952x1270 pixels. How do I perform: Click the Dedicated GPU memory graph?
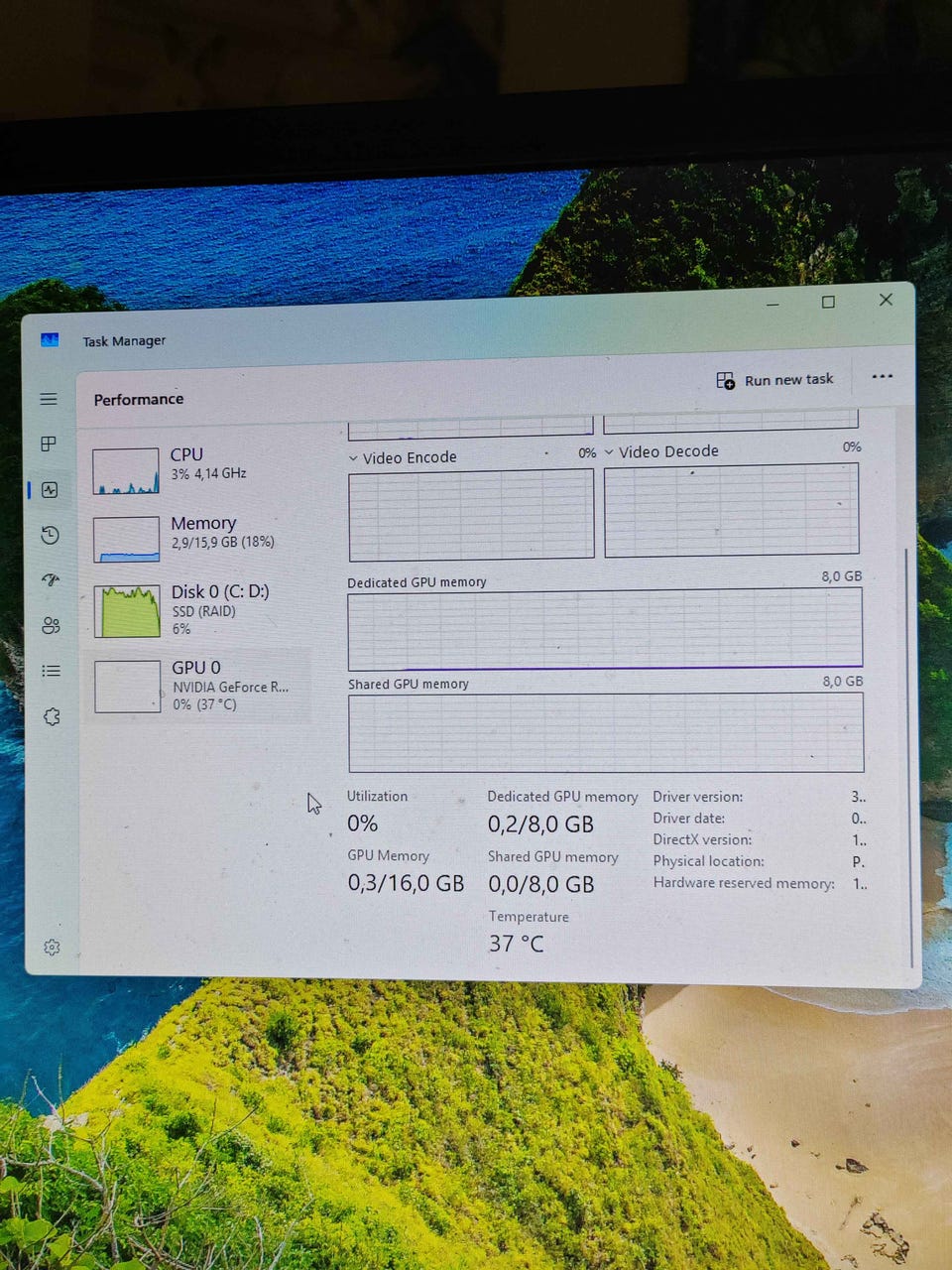[x=605, y=629]
